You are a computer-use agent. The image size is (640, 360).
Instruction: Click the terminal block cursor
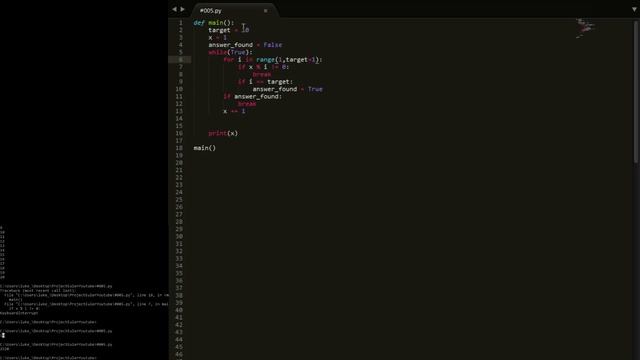click(3, 336)
